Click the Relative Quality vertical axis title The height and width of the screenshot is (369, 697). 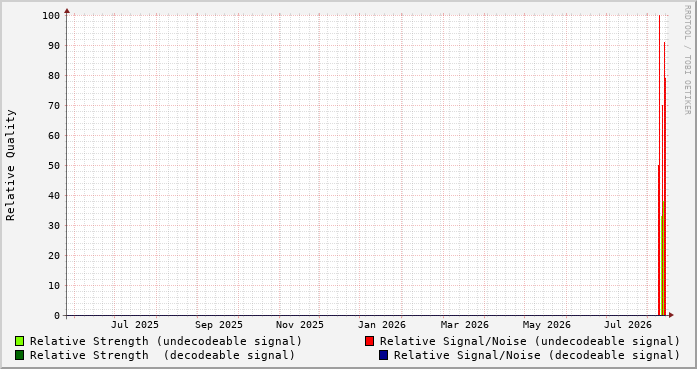click(x=10, y=165)
